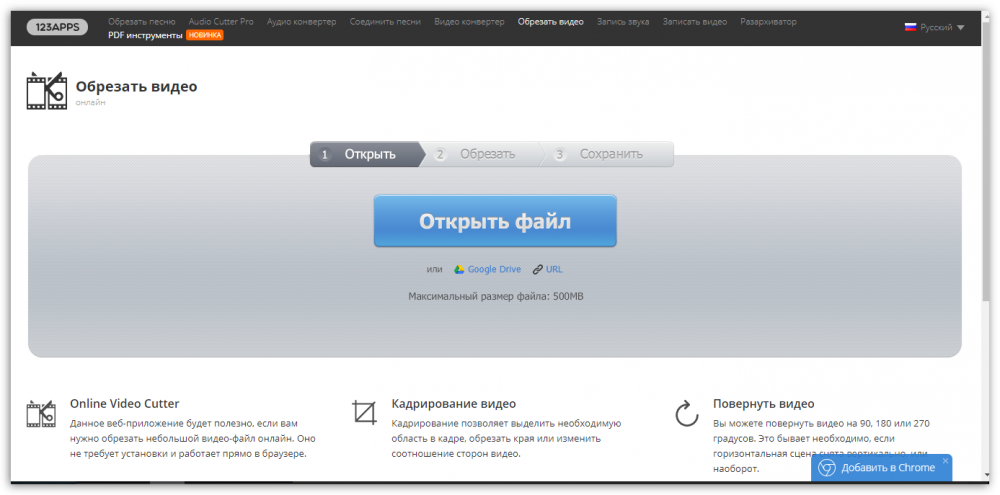Open the Аудио конвертер page

(301, 21)
